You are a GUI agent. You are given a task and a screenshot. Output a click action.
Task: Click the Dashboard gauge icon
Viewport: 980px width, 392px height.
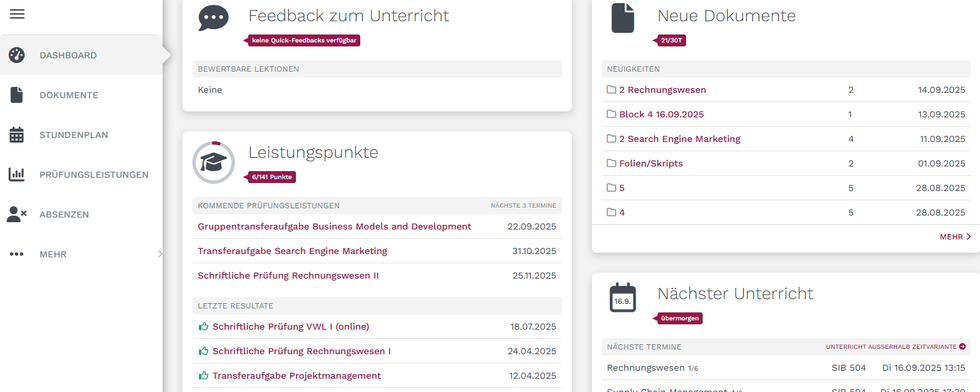[16, 55]
